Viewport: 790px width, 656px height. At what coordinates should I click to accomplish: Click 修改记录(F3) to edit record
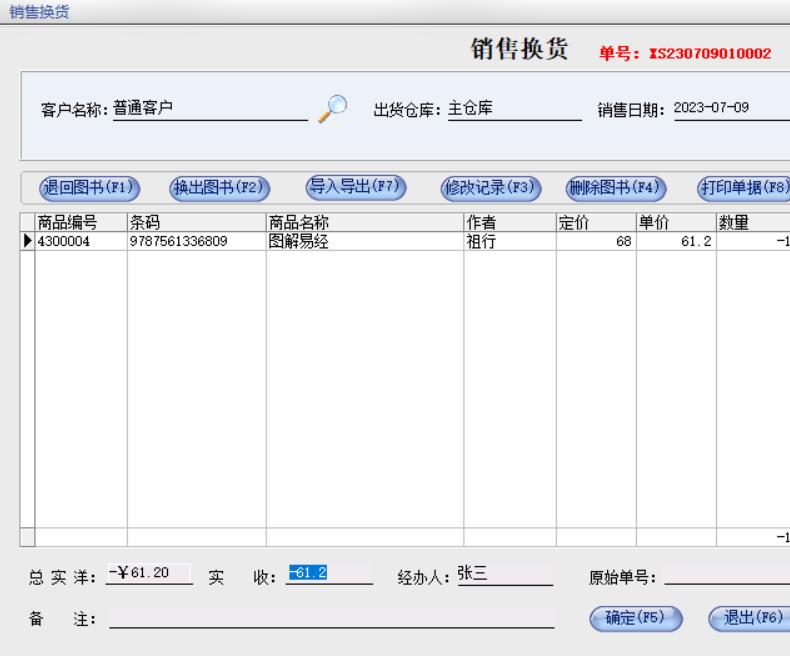(x=491, y=188)
